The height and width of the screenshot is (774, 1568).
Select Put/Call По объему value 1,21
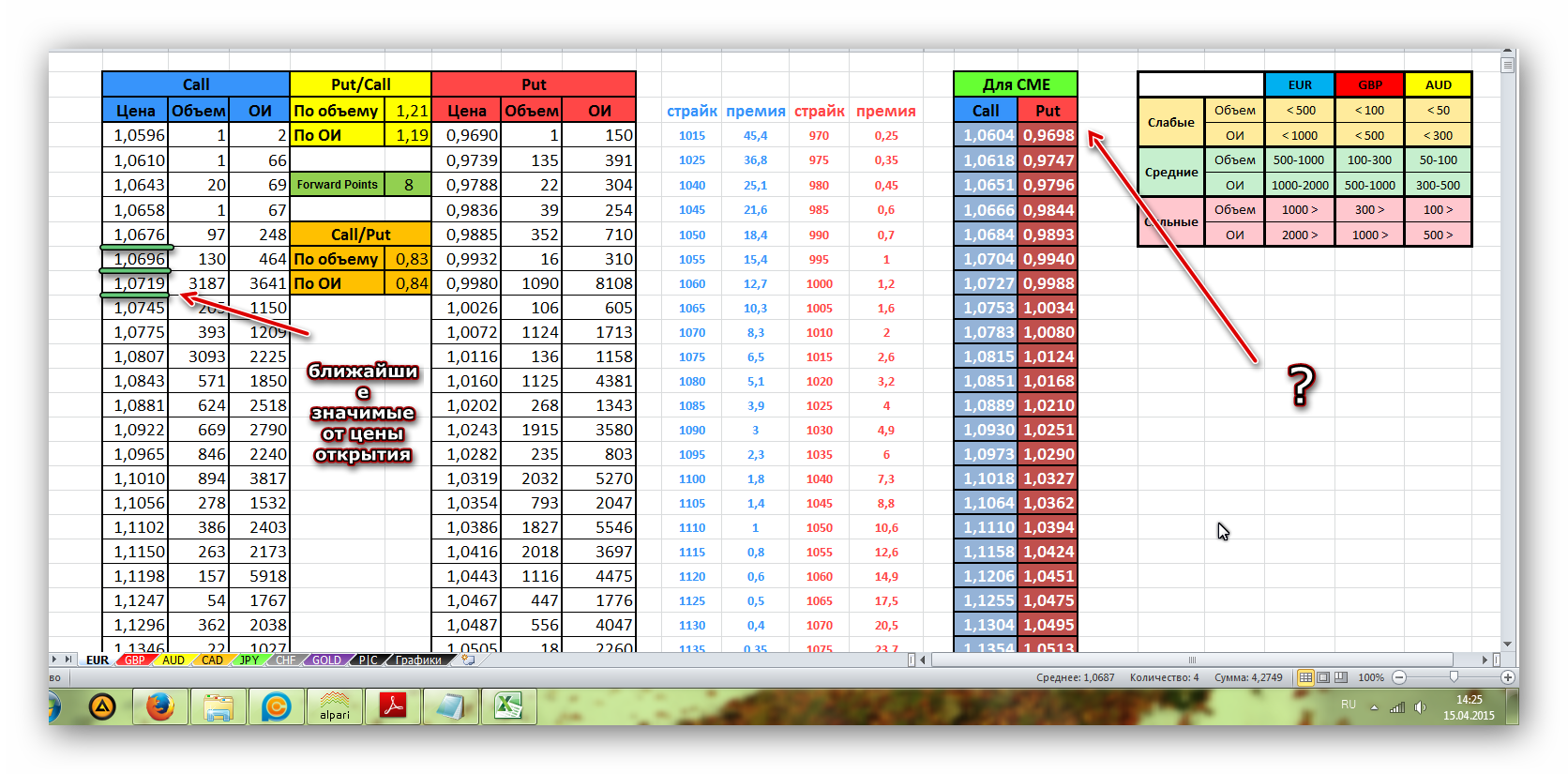[x=408, y=111]
